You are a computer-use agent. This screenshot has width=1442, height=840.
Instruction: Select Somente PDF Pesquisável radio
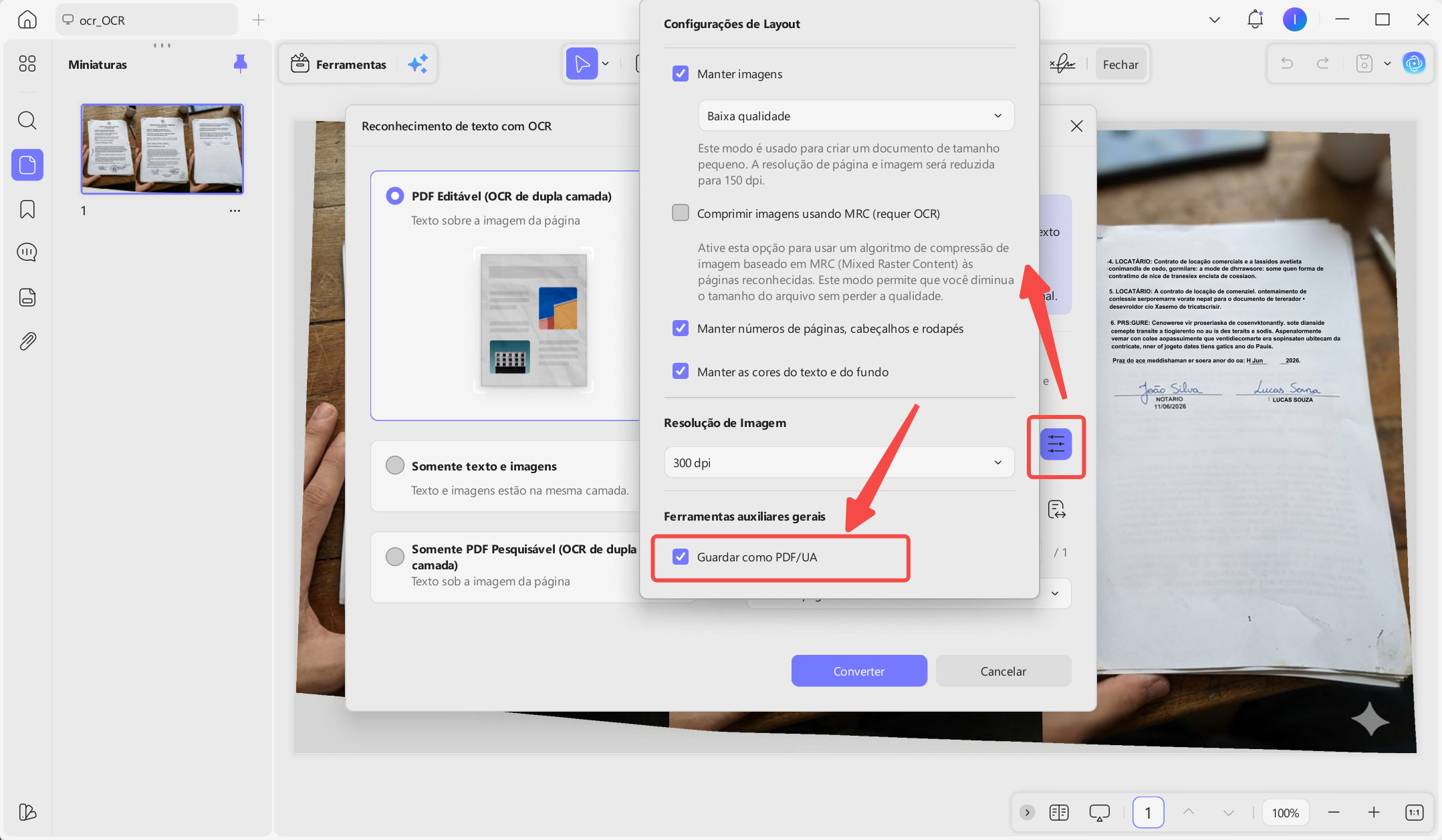[395, 556]
